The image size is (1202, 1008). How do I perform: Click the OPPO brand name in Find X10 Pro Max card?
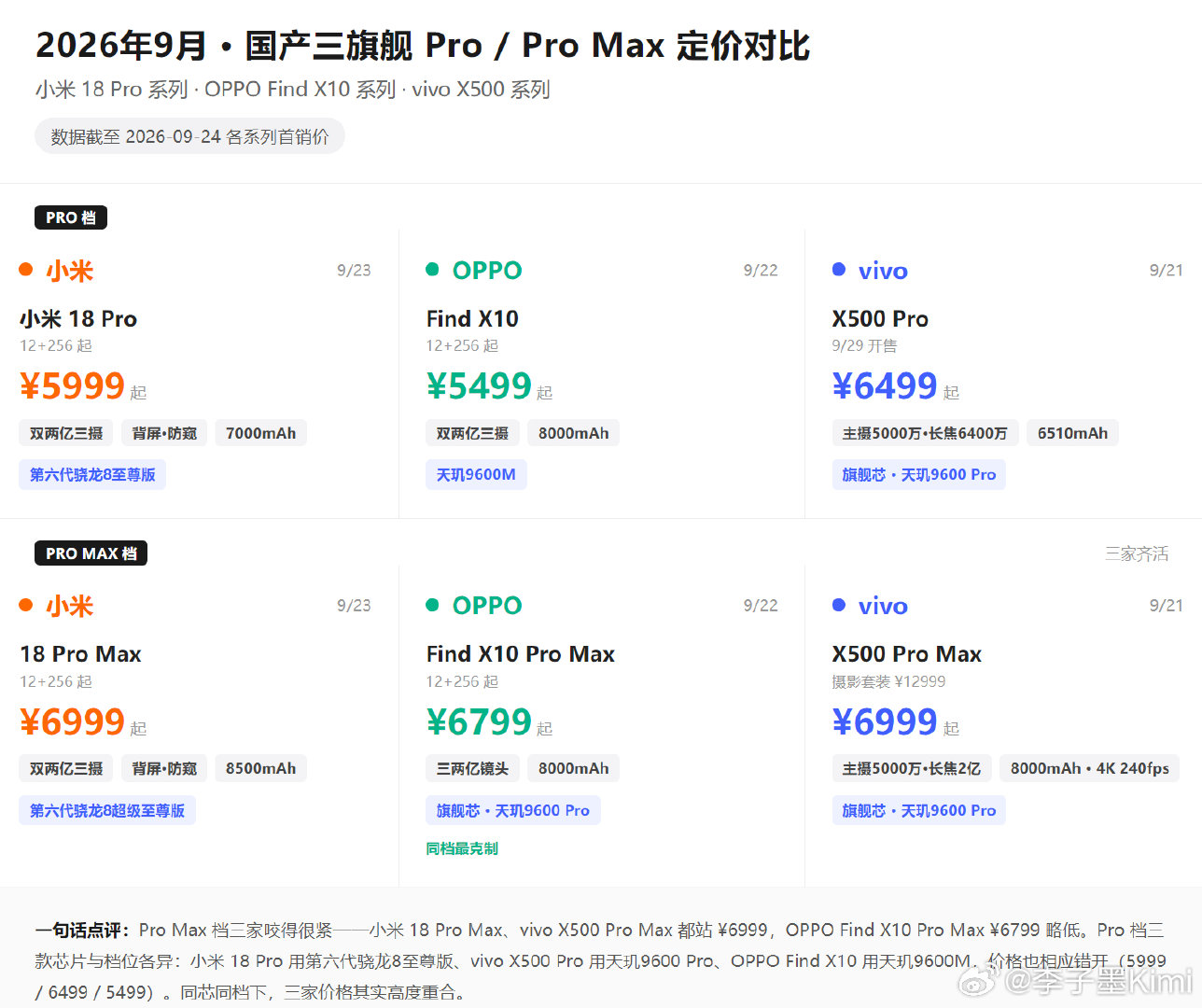click(x=487, y=606)
